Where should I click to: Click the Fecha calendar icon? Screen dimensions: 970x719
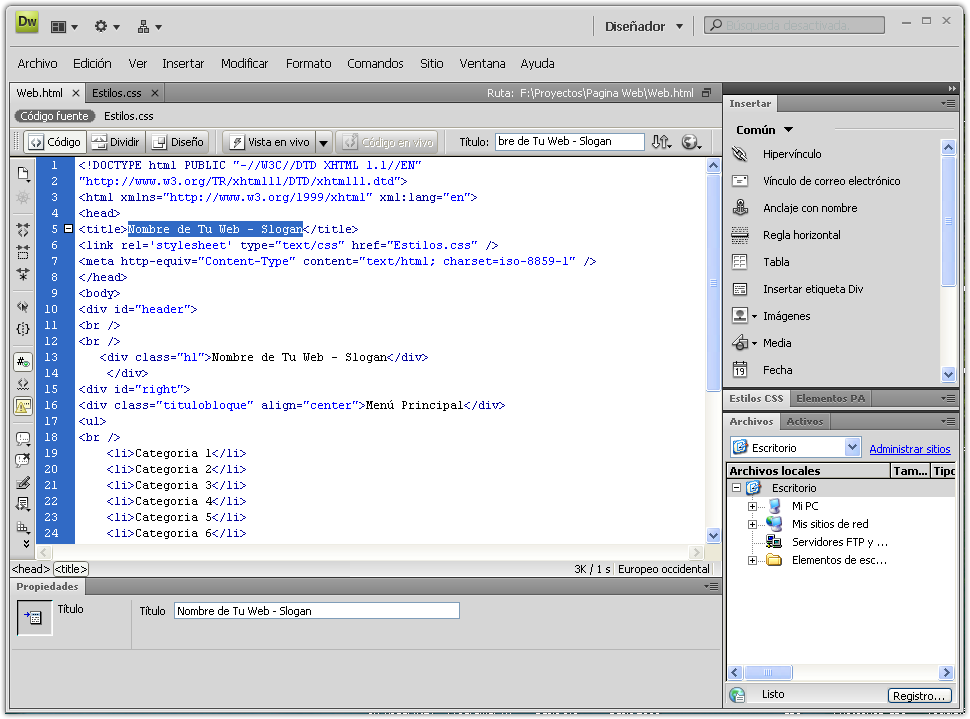(x=740, y=370)
